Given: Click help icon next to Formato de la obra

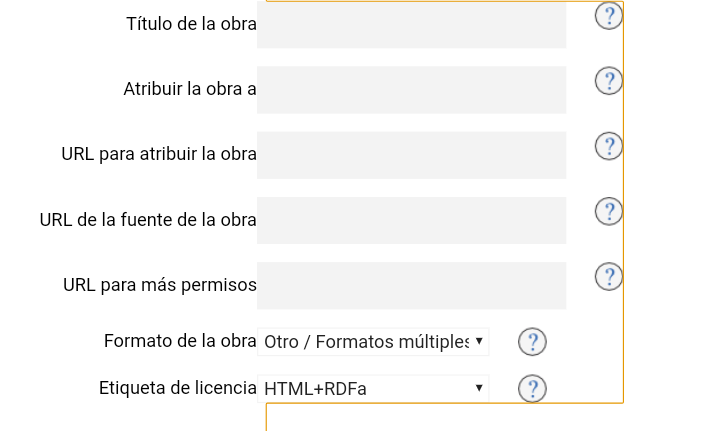Looking at the screenshot, I should pyautogui.click(x=532, y=342).
